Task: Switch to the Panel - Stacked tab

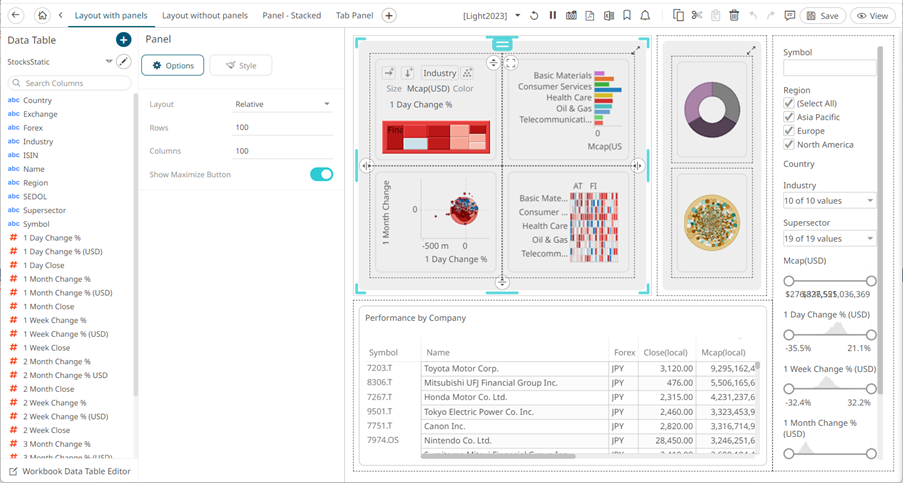Action: tap(292, 16)
